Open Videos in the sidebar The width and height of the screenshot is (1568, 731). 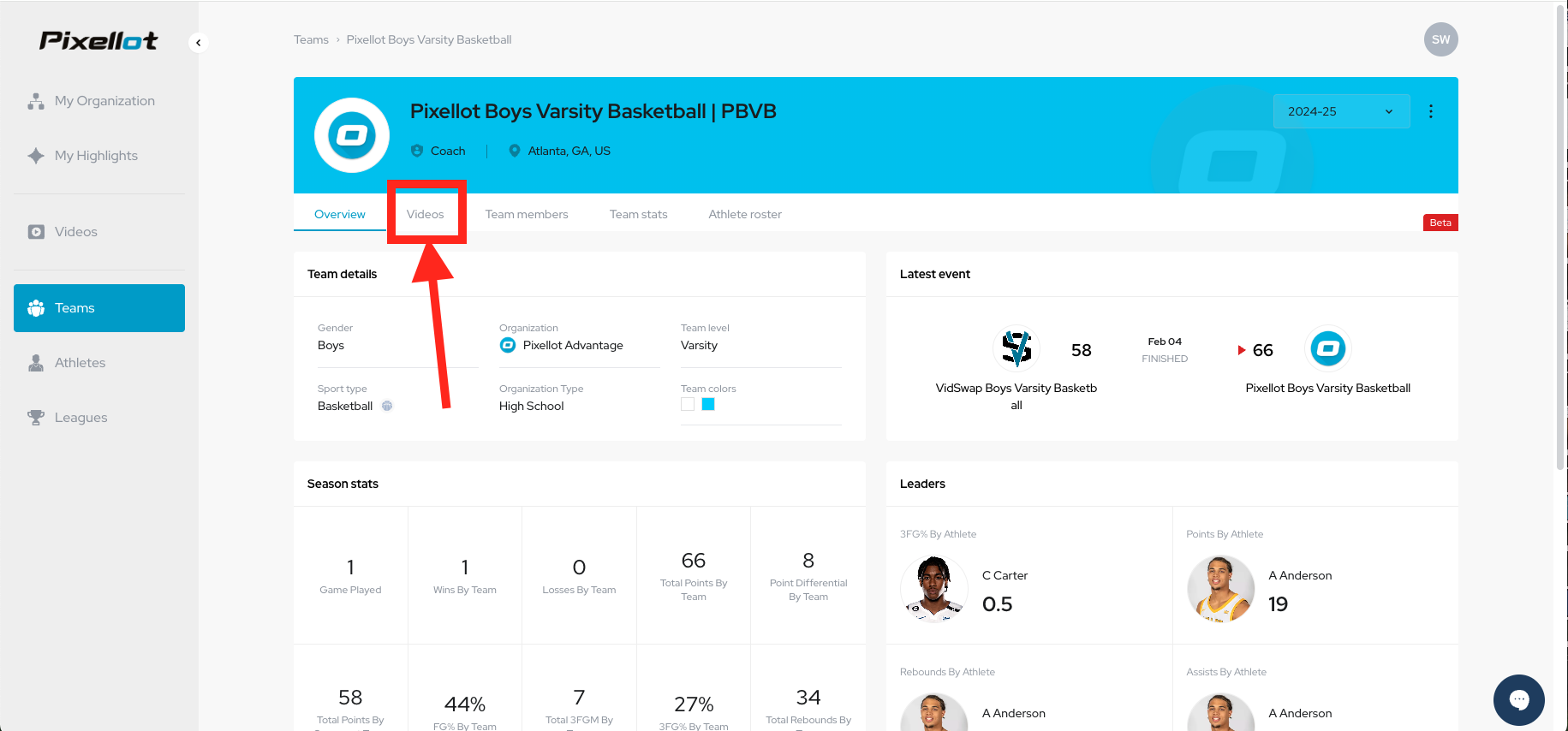click(x=99, y=232)
